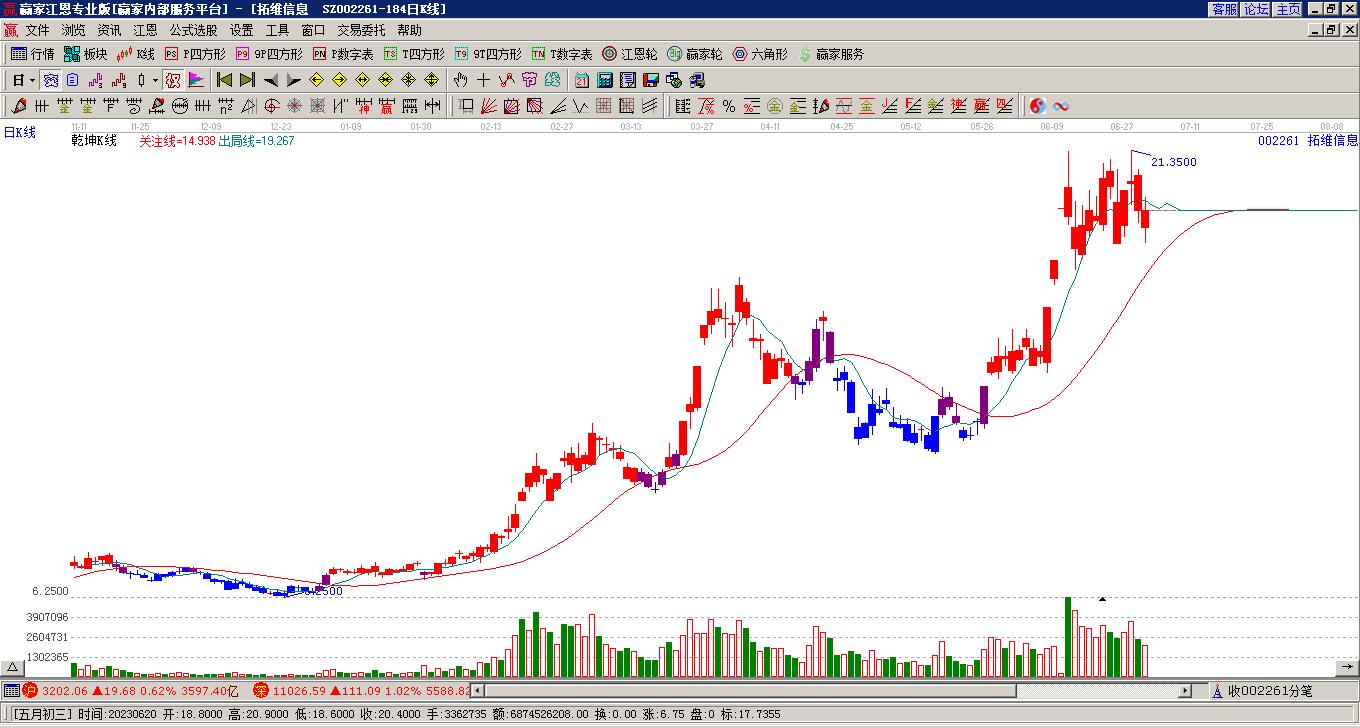
Task: Expand the candlestick chart type dropdown arrow
Action: pos(155,80)
